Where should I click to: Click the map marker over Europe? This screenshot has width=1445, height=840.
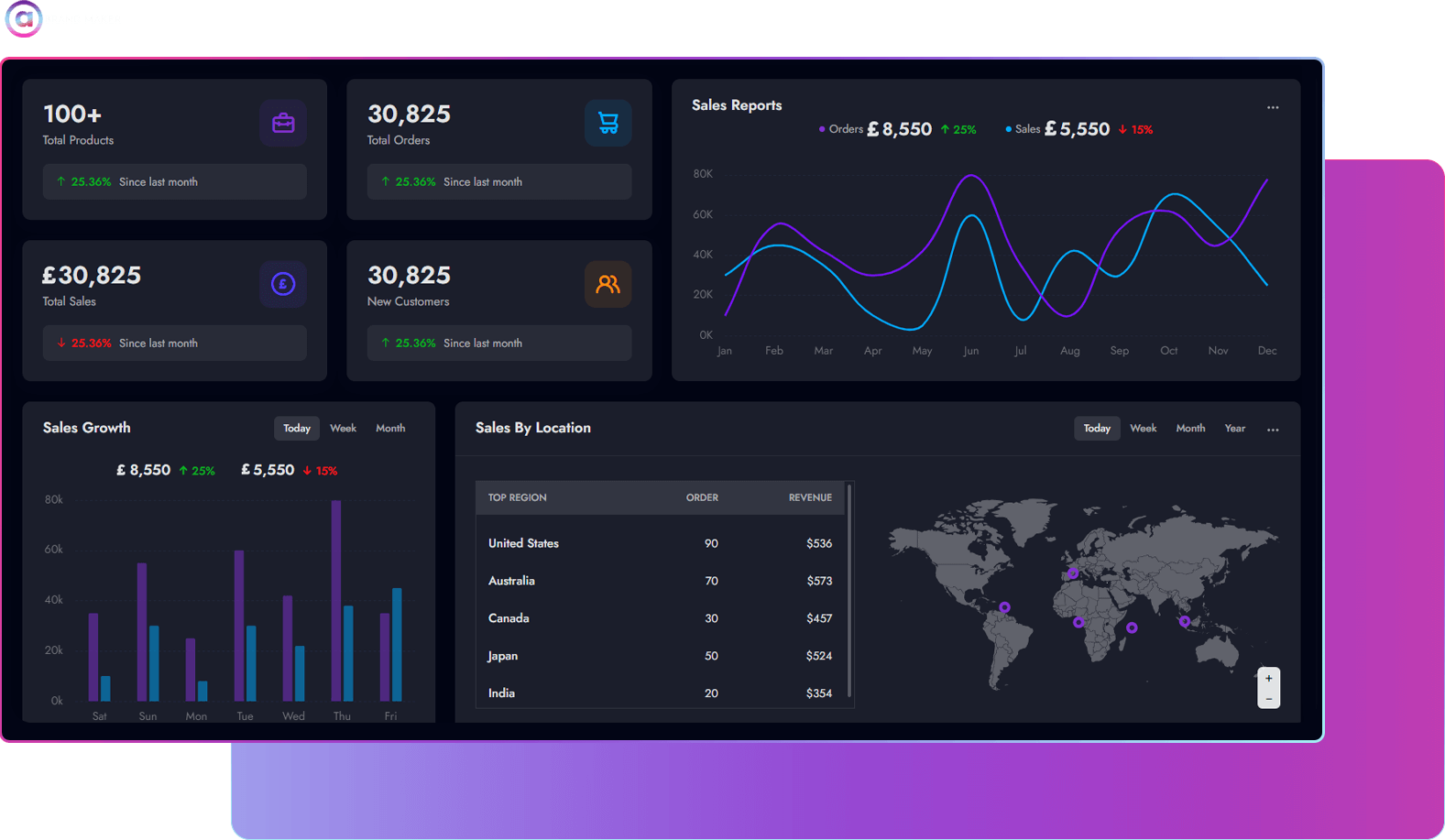1073,573
